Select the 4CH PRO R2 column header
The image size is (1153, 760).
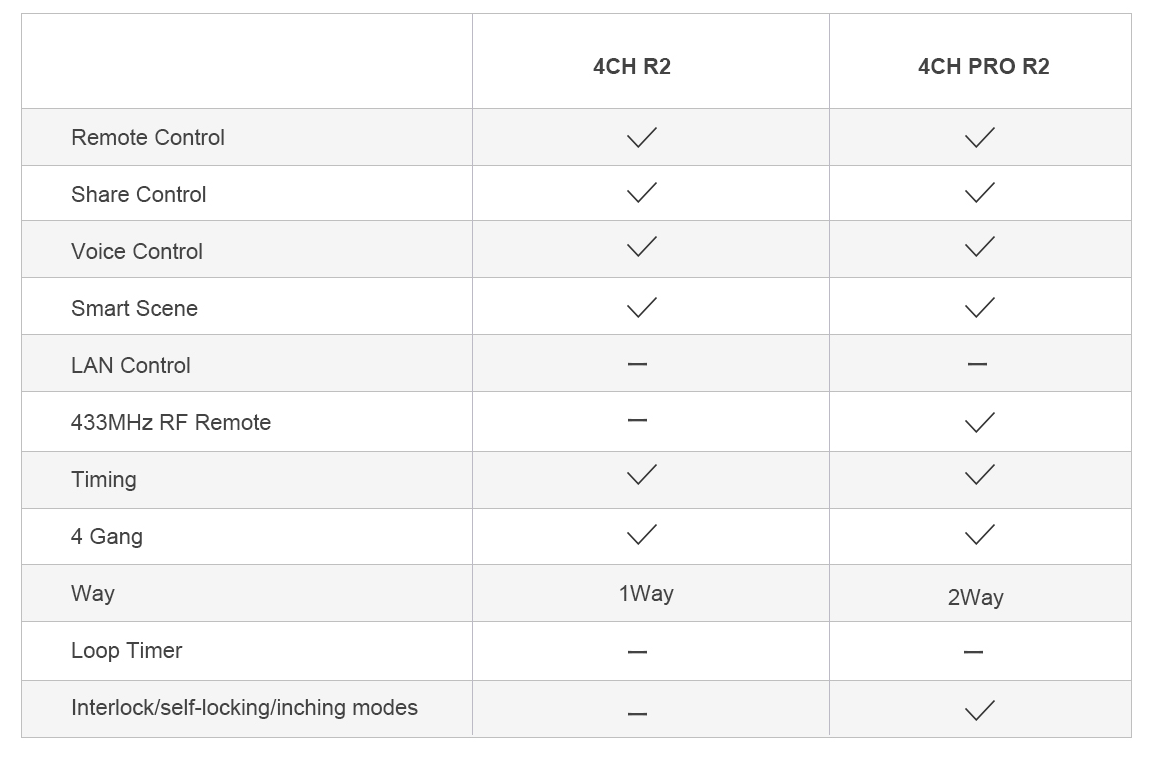983,66
